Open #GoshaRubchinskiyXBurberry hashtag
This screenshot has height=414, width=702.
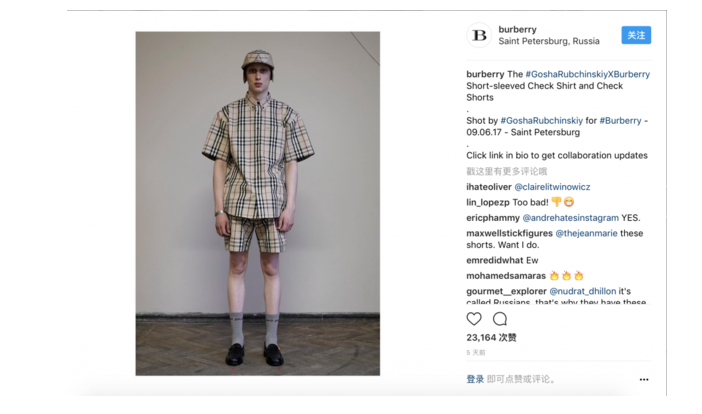pos(587,74)
